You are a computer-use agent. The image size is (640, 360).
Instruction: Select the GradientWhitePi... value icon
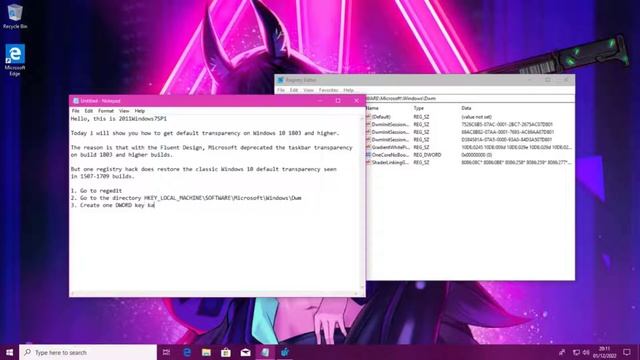pyautogui.click(x=368, y=147)
